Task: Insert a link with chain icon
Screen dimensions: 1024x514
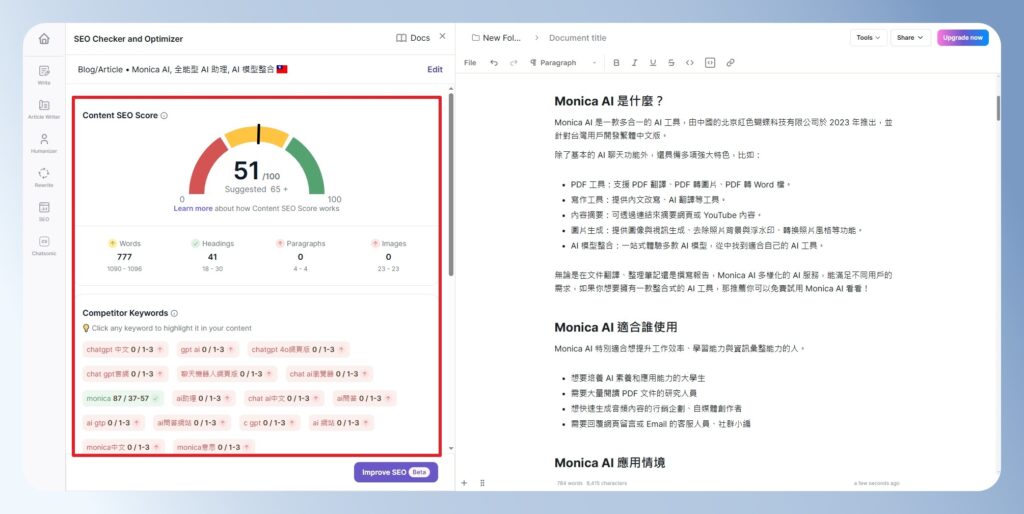Action: 730,63
